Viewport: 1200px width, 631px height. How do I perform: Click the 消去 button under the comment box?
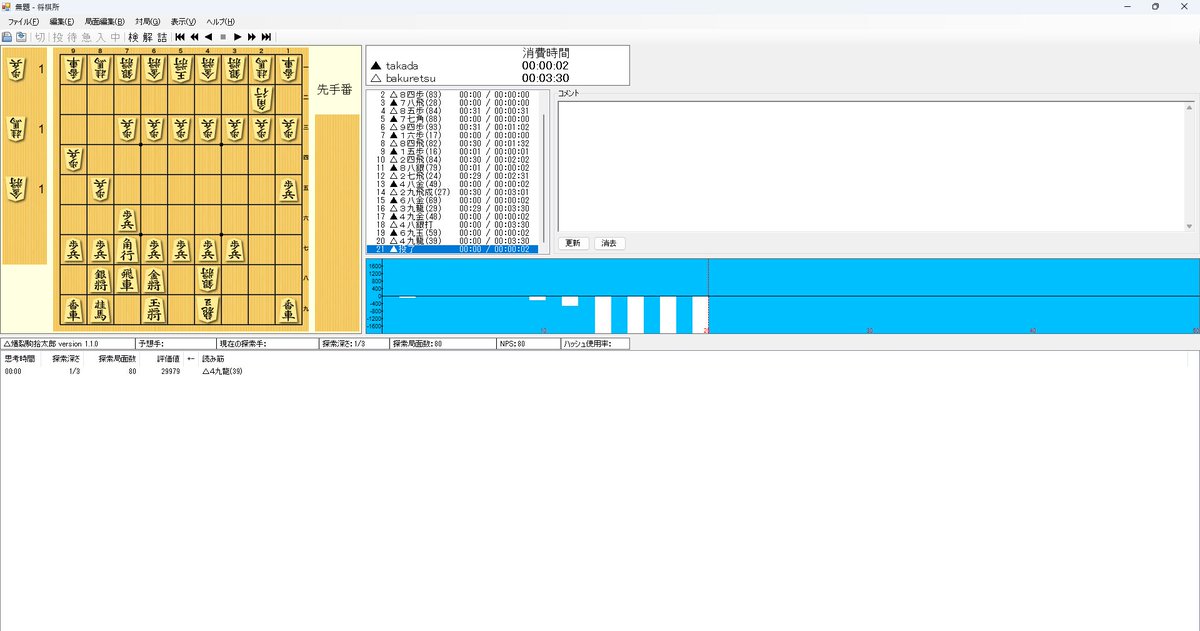pos(609,243)
